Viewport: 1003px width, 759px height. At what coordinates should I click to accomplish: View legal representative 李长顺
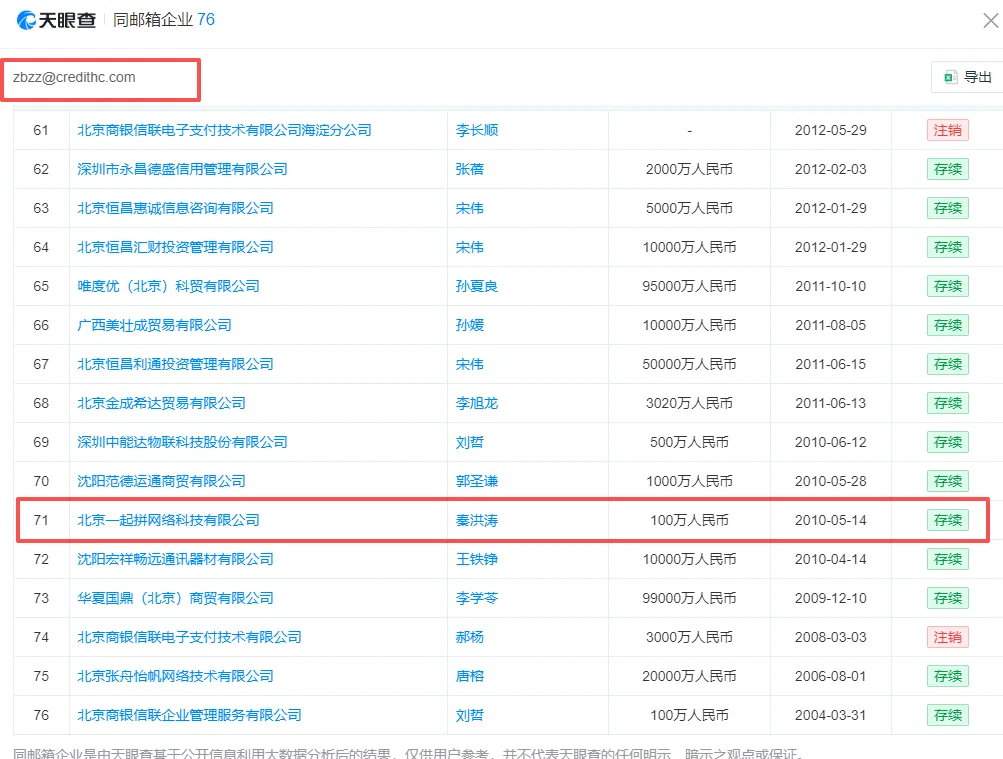pyautogui.click(x=477, y=130)
